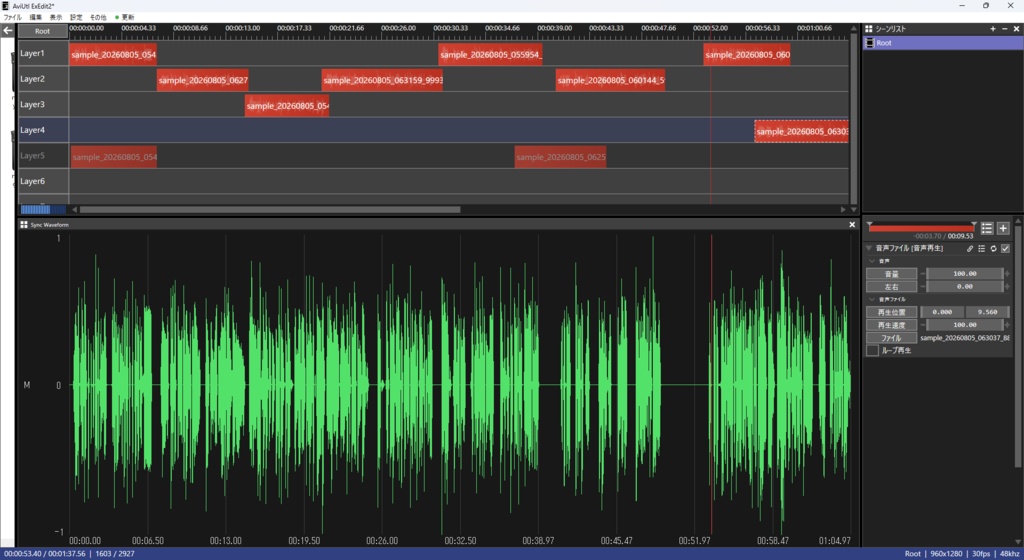Close the scene list panel
Viewport: 1024px width, 560px height.
(1016, 29)
